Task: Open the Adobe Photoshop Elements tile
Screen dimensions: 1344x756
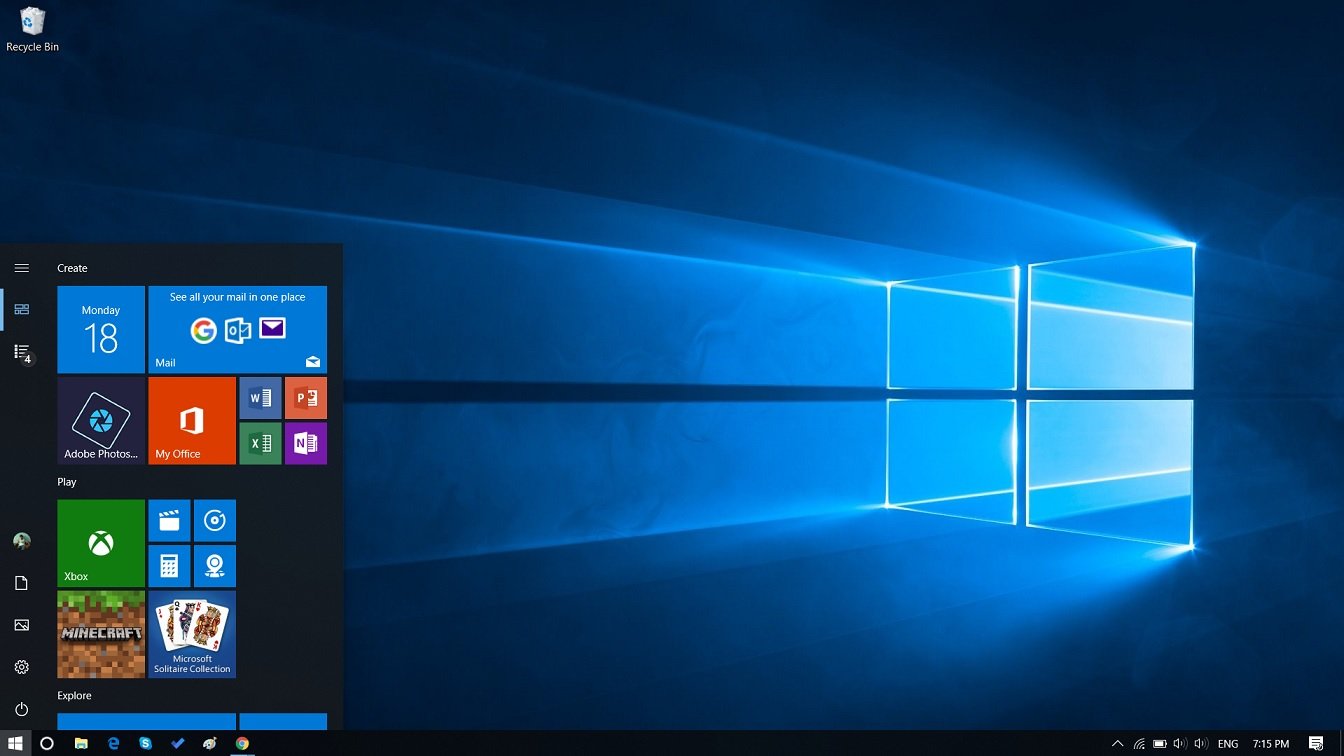Action: [x=101, y=421]
